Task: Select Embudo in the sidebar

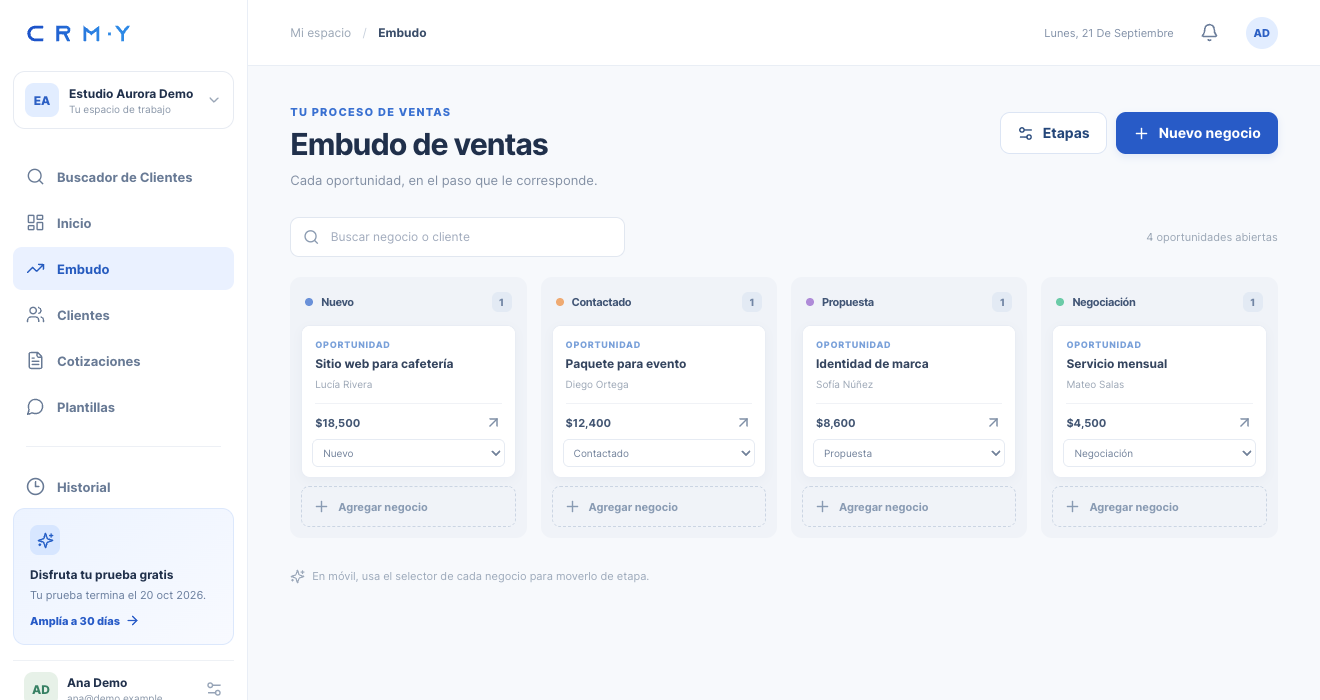Action: click(123, 269)
